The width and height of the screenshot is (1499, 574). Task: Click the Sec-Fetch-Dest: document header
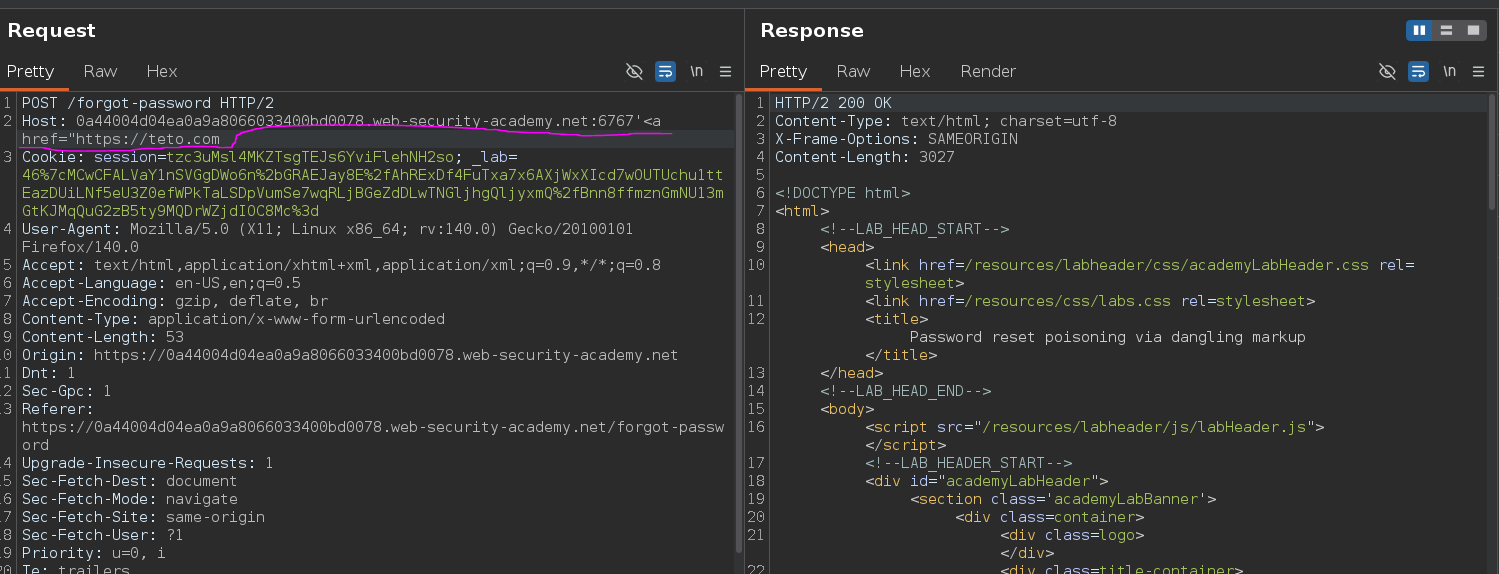click(130, 481)
